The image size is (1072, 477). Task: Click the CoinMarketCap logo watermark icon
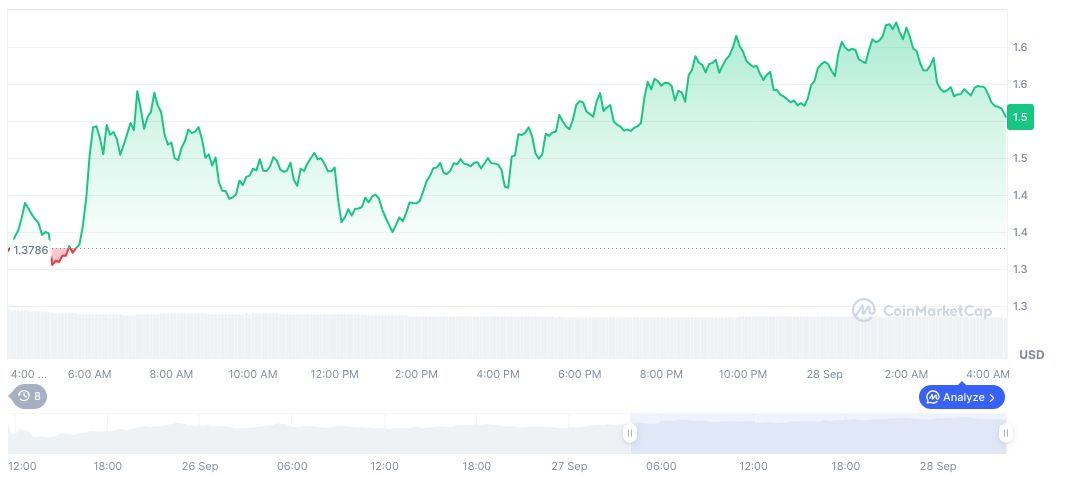click(863, 311)
